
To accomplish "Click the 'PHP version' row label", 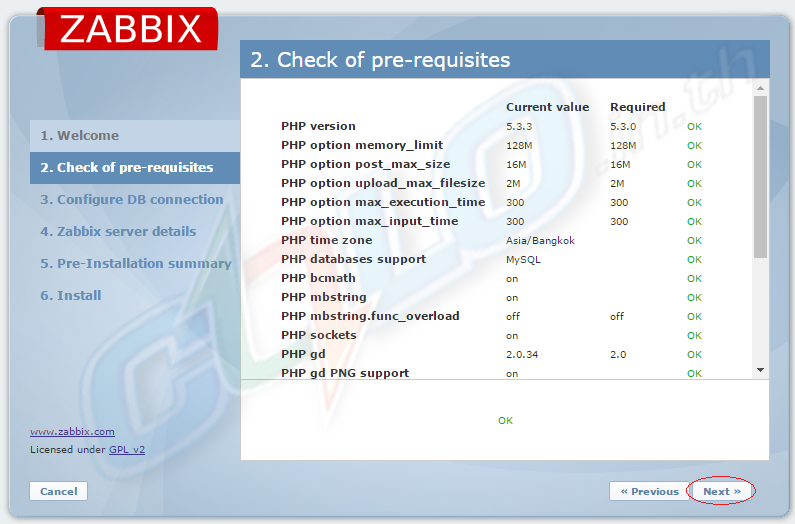I will (318, 126).
